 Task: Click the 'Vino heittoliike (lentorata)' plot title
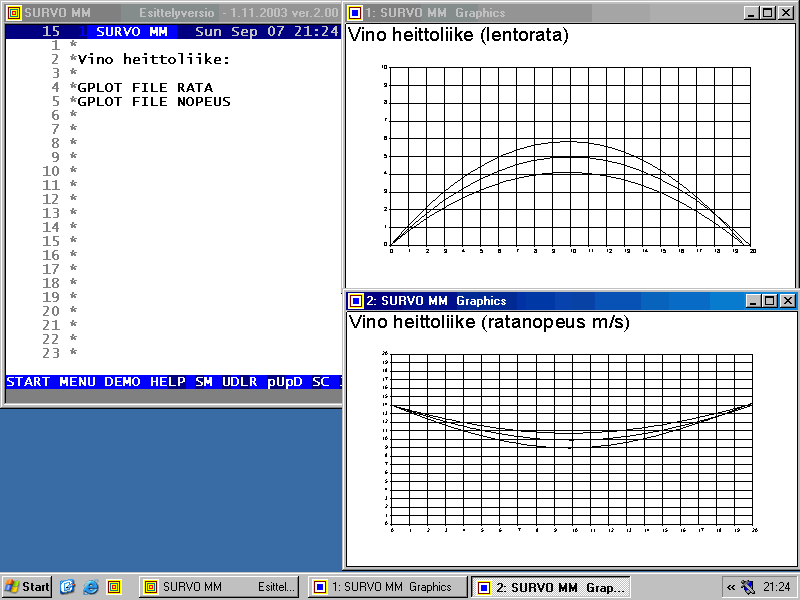458,35
